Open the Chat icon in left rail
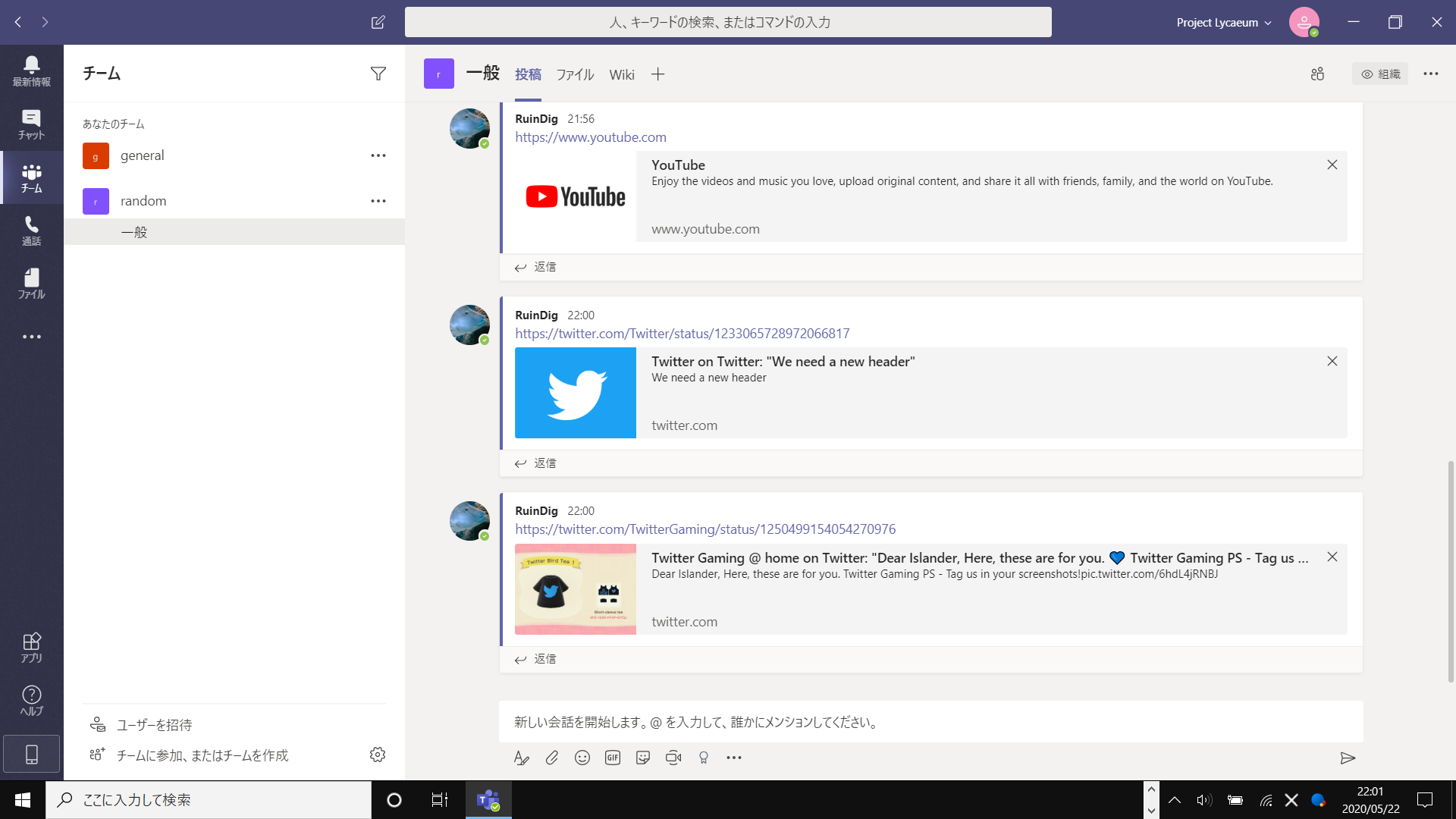The image size is (1456, 819). (x=31, y=124)
